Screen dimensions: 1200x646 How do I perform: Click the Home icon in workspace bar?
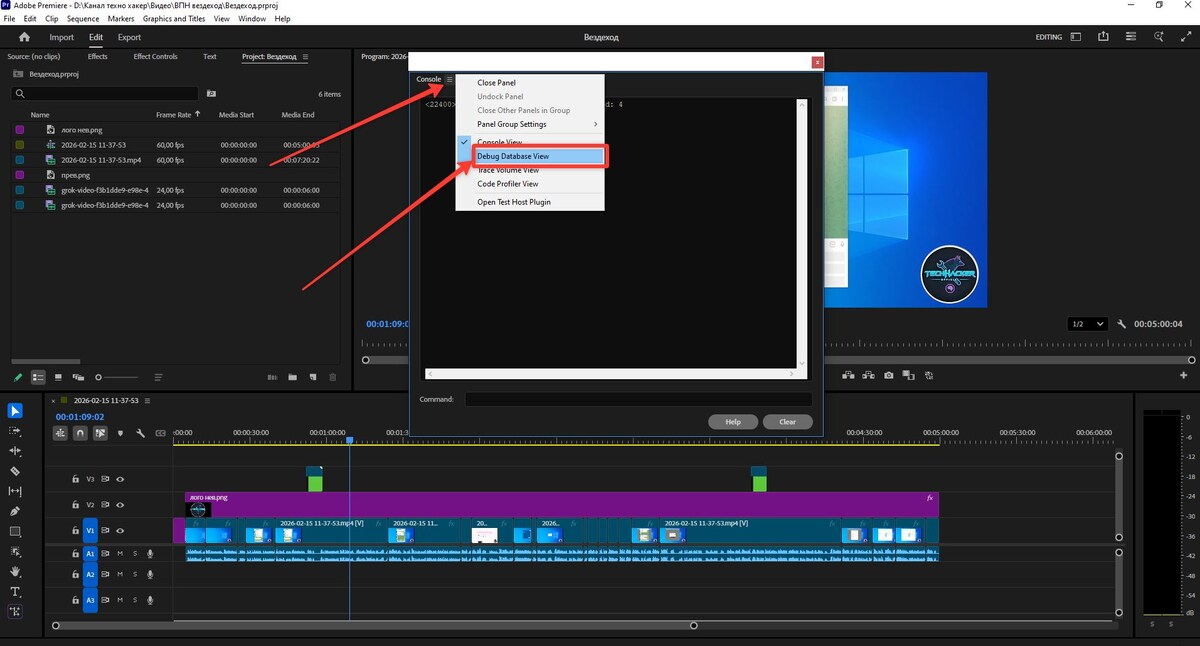[x=25, y=37]
